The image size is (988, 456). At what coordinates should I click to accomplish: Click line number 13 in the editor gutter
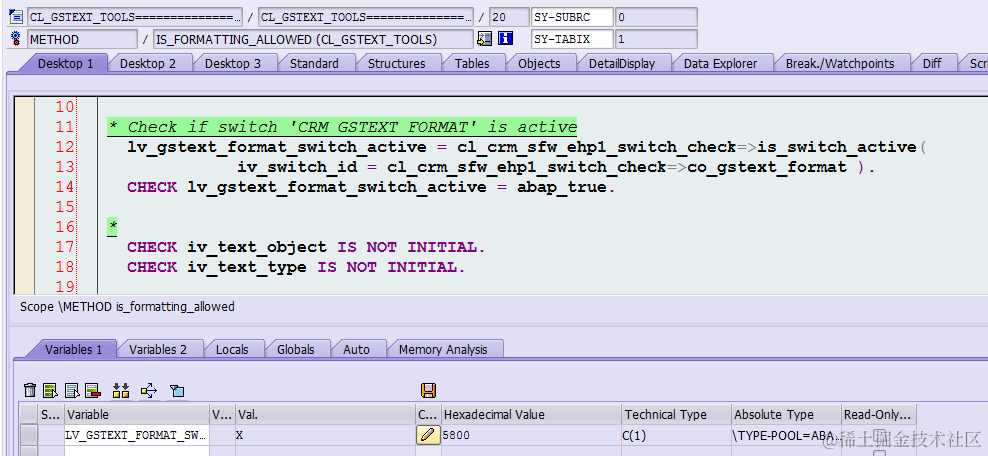[x=64, y=167]
